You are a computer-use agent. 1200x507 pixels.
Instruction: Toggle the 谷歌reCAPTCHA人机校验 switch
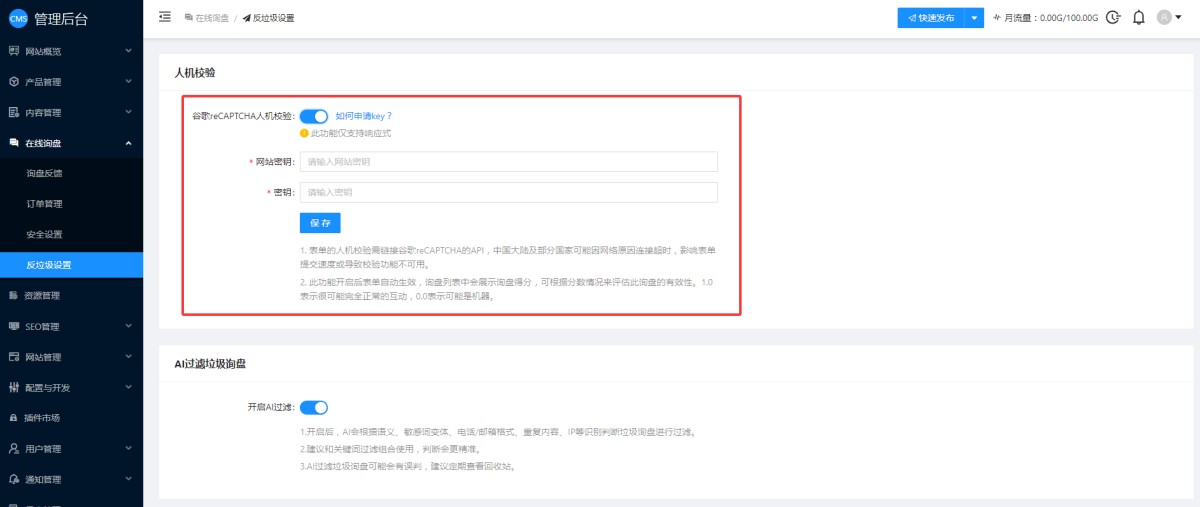coord(314,116)
